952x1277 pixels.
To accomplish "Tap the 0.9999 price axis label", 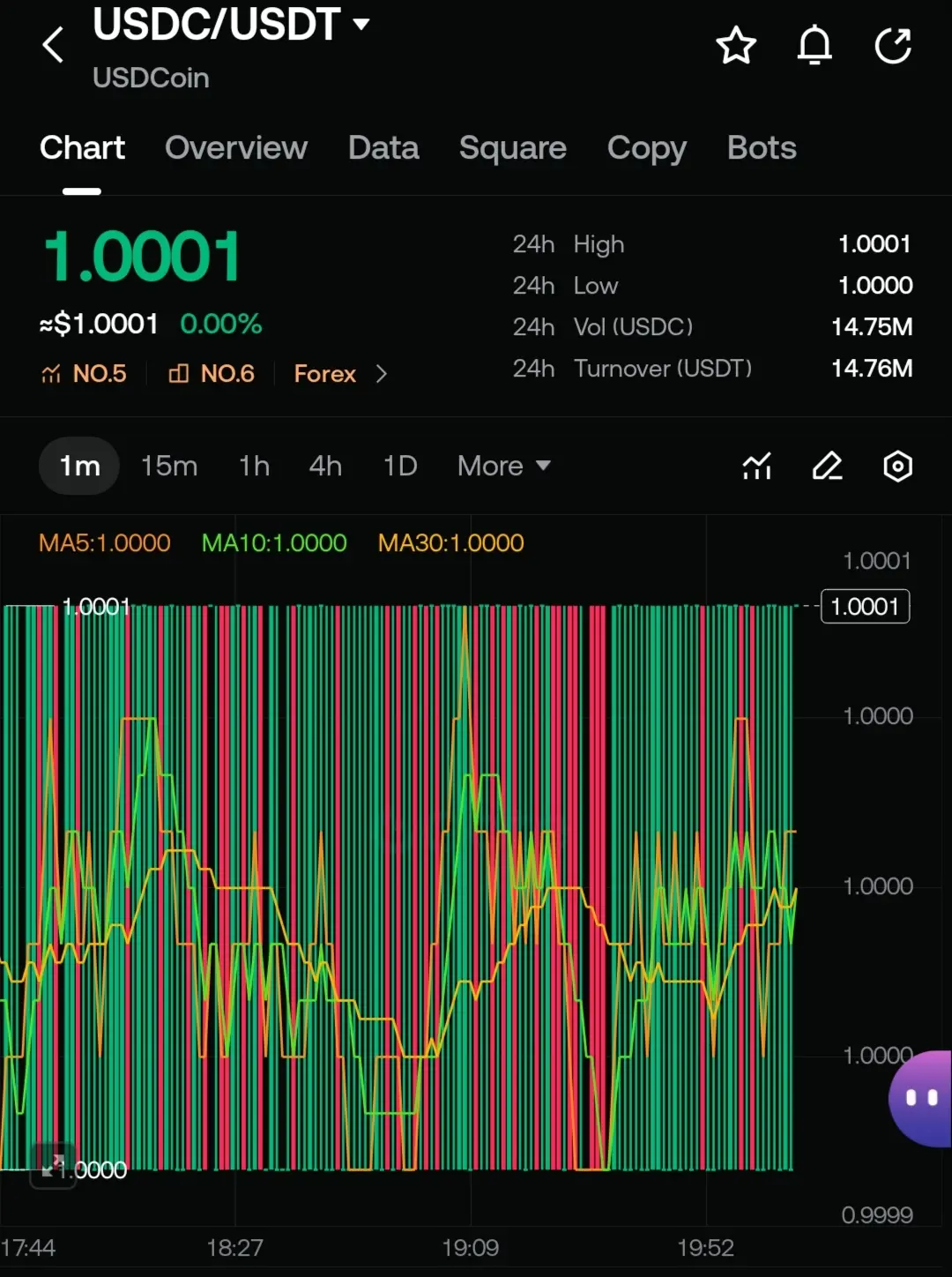I will (877, 1215).
